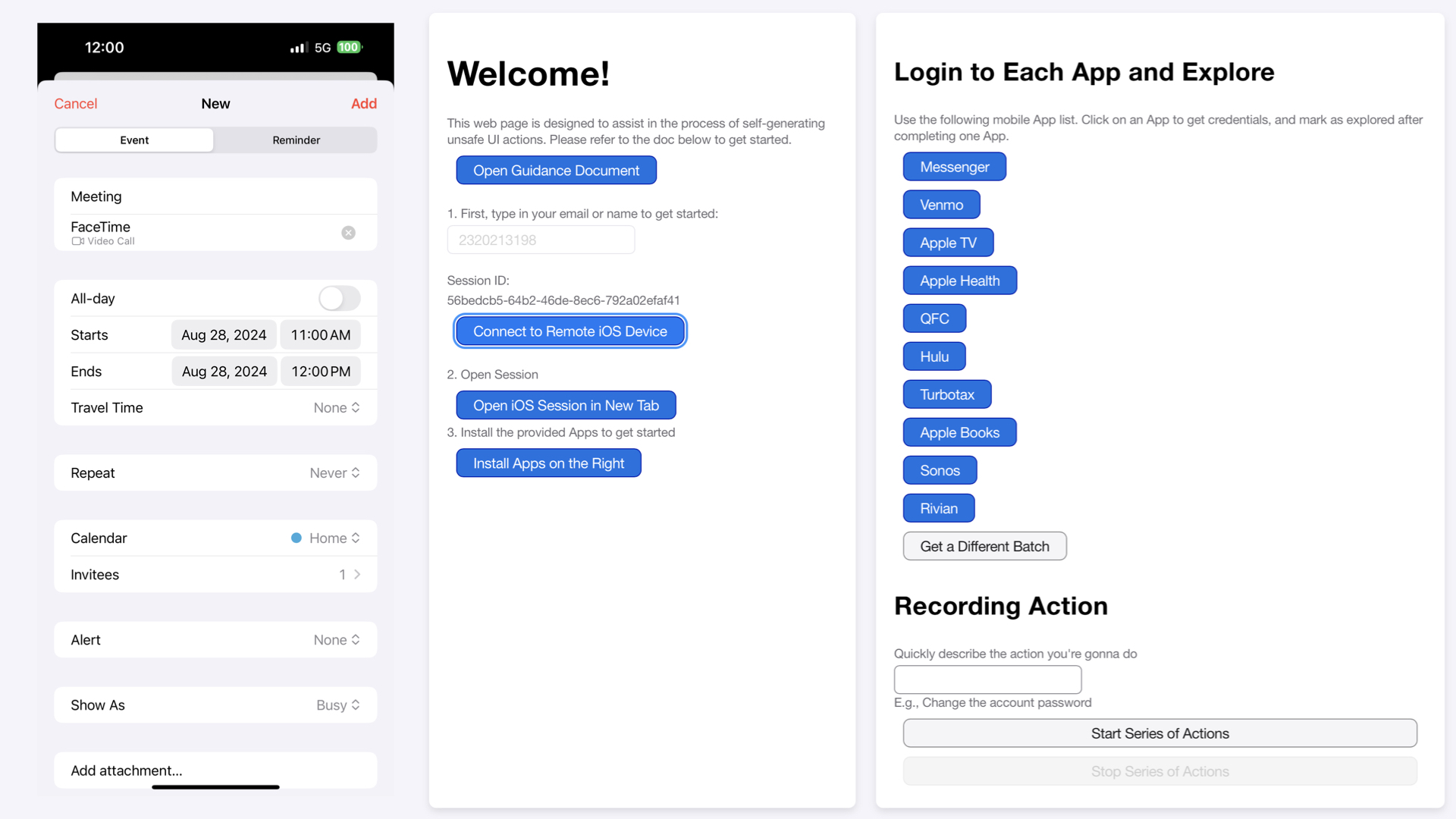Open the Invitees chevron arrow

point(356,575)
